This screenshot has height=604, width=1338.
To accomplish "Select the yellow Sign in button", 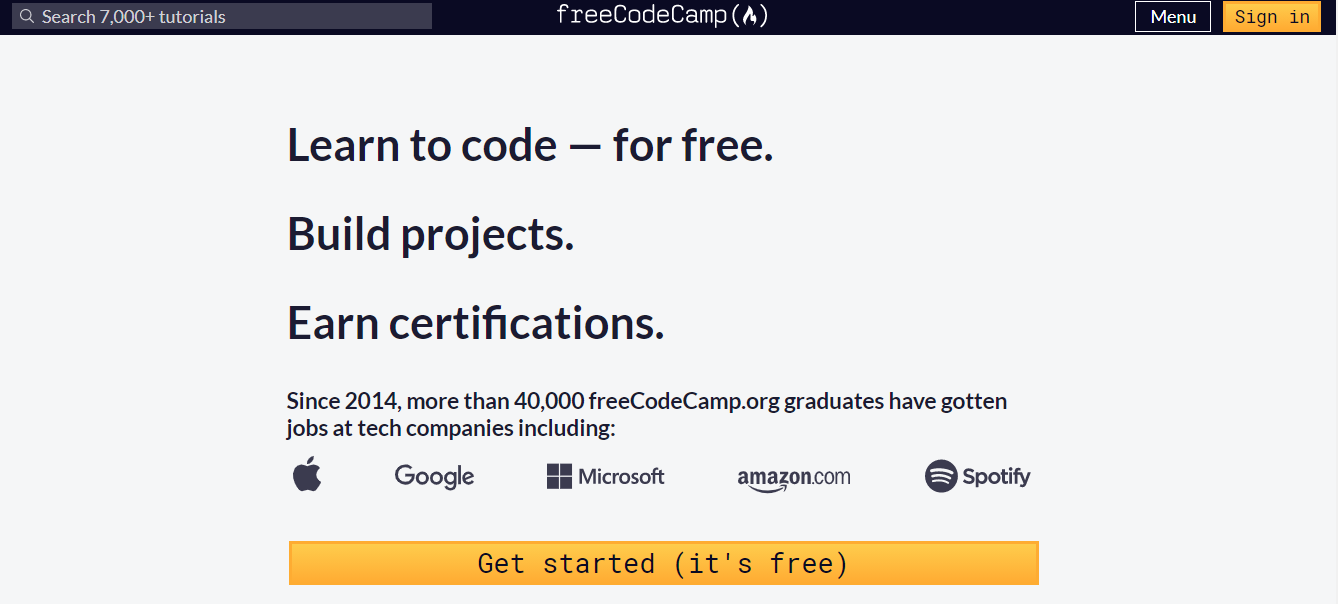I will click(1272, 16).
